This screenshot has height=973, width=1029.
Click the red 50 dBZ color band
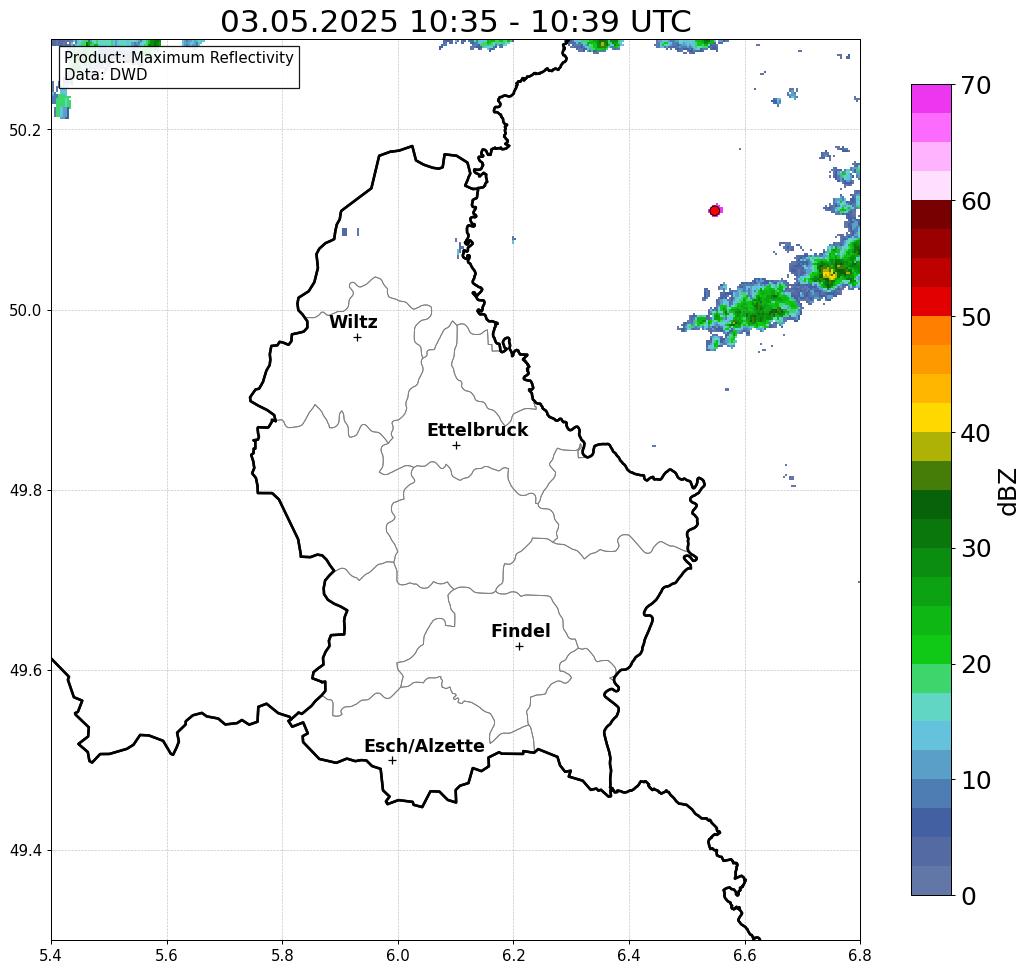(931, 302)
